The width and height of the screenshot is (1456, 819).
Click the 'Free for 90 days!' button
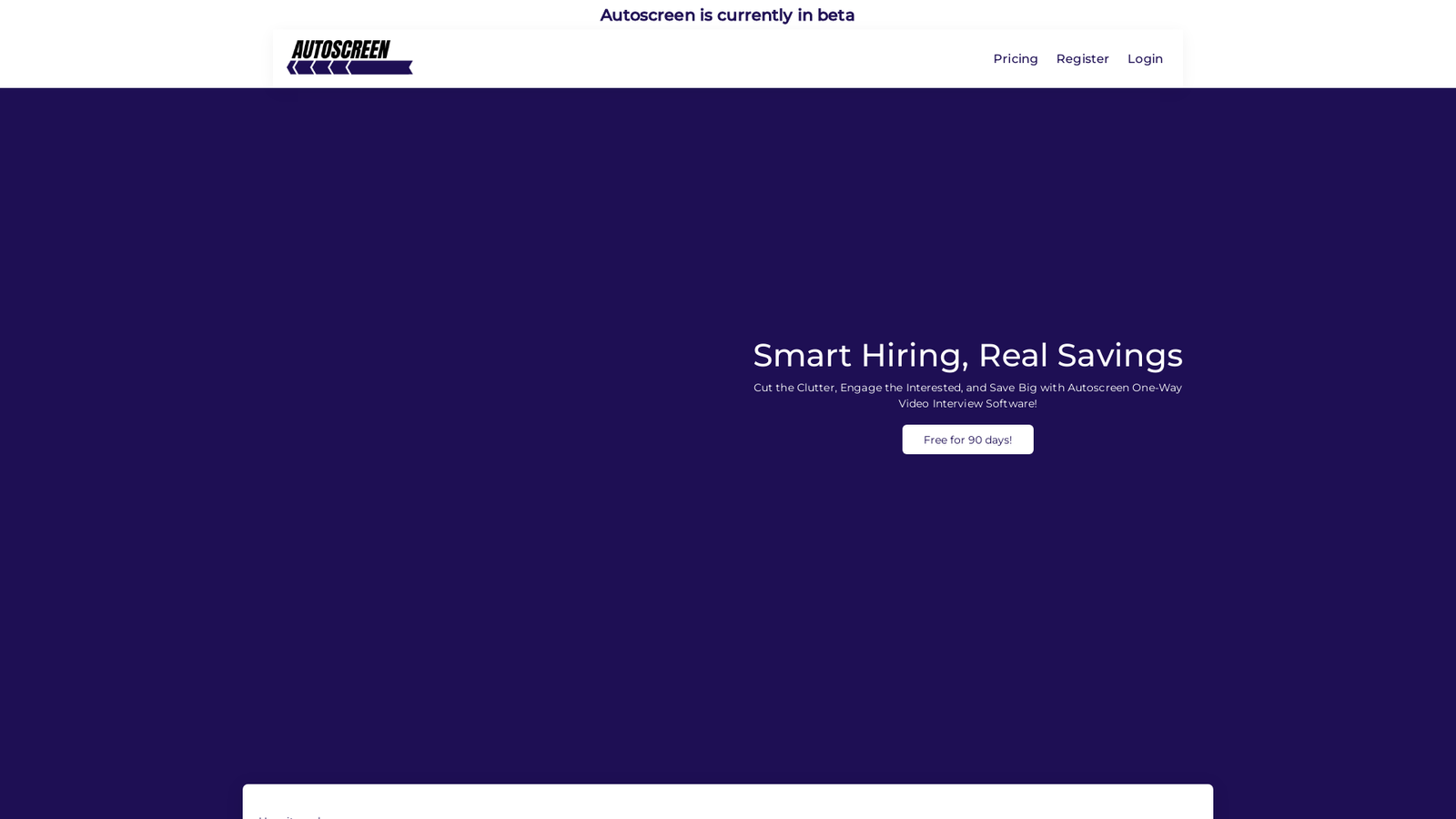click(x=967, y=440)
